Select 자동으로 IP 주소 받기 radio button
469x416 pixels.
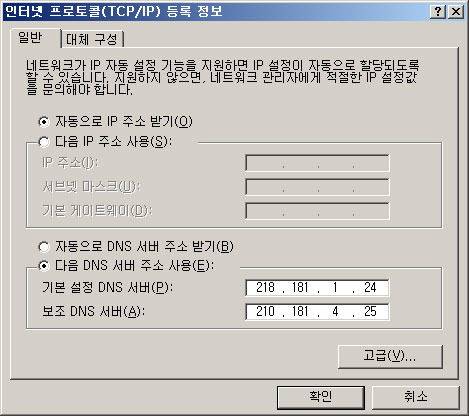(x=44, y=122)
